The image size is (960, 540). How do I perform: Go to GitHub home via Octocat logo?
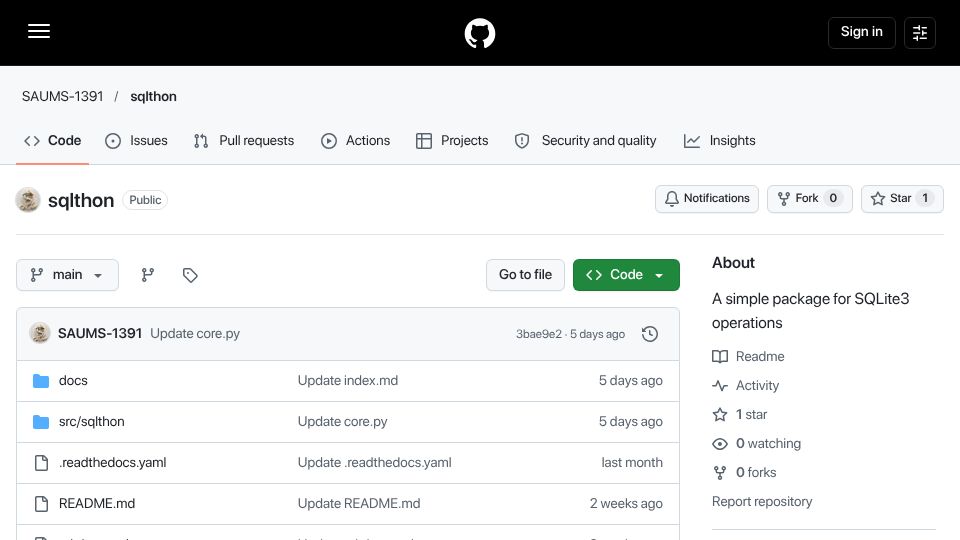point(480,33)
